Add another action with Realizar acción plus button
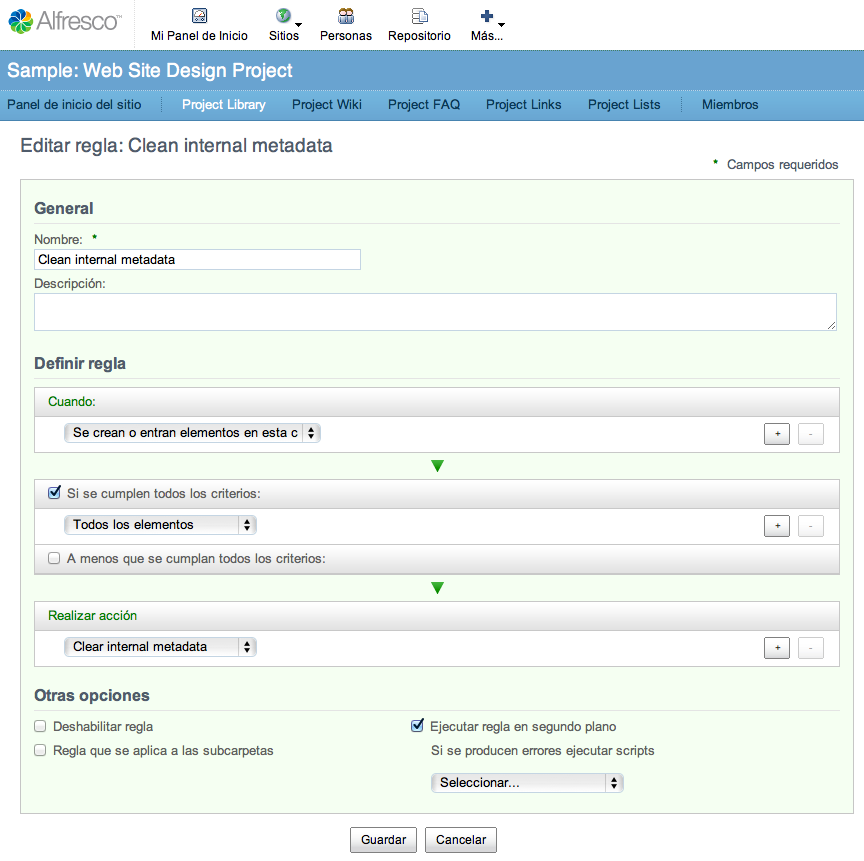This screenshot has width=864, height=861. (x=777, y=648)
